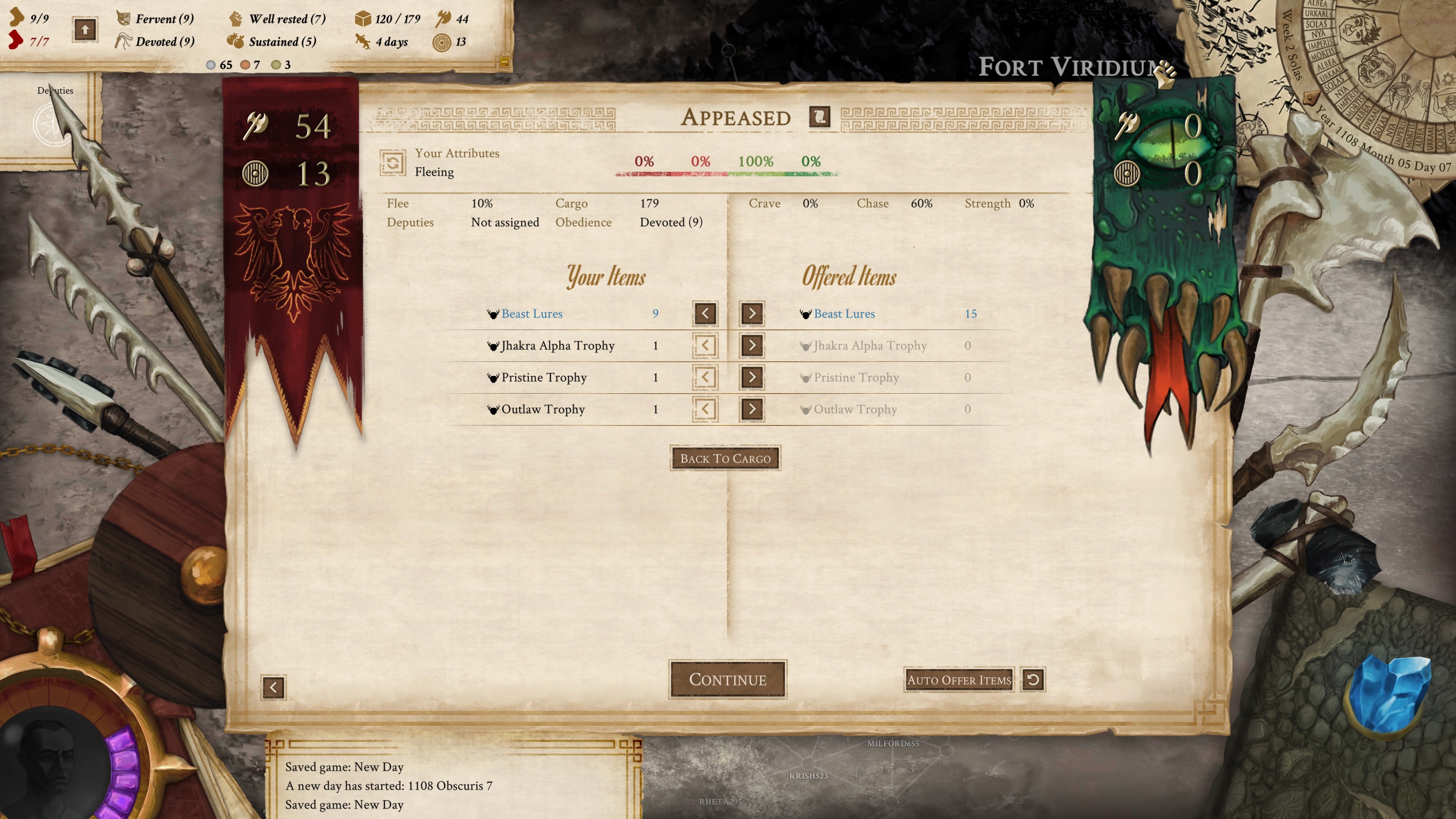Image resolution: width=1456 pixels, height=819 pixels.
Task: Click the gold coin icon showing 3
Action: point(276,65)
